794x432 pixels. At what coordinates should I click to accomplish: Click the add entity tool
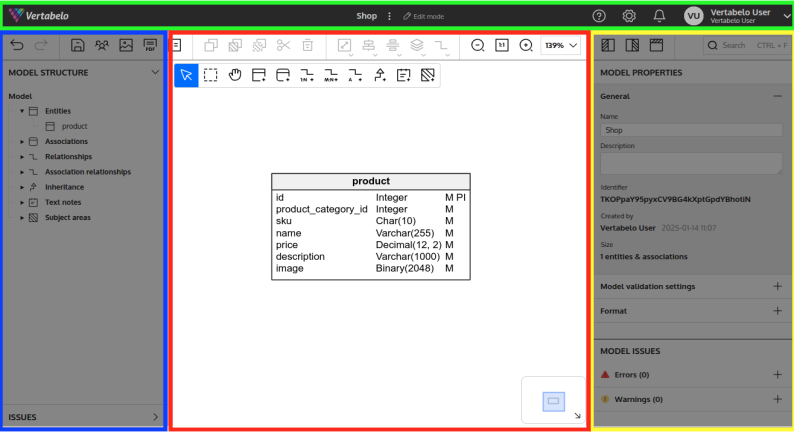[x=259, y=75]
